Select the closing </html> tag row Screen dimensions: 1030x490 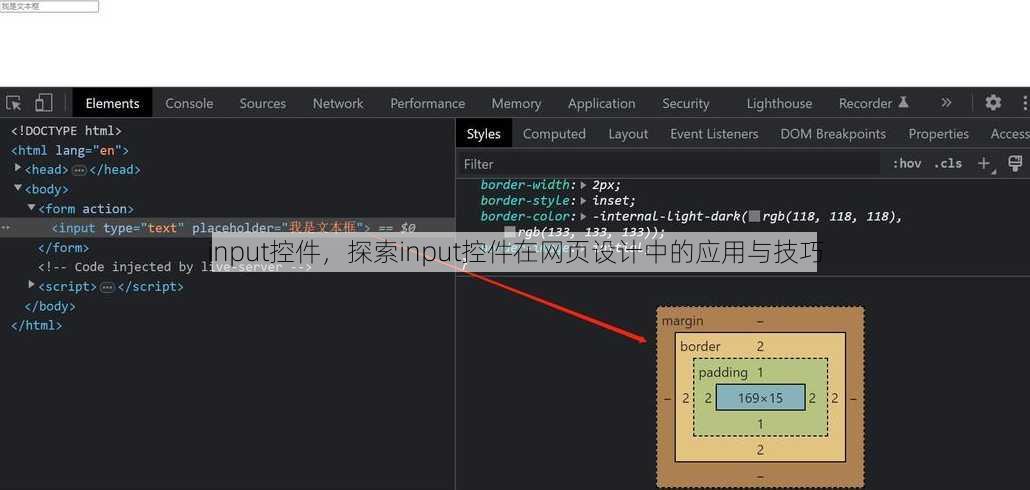point(36,325)
